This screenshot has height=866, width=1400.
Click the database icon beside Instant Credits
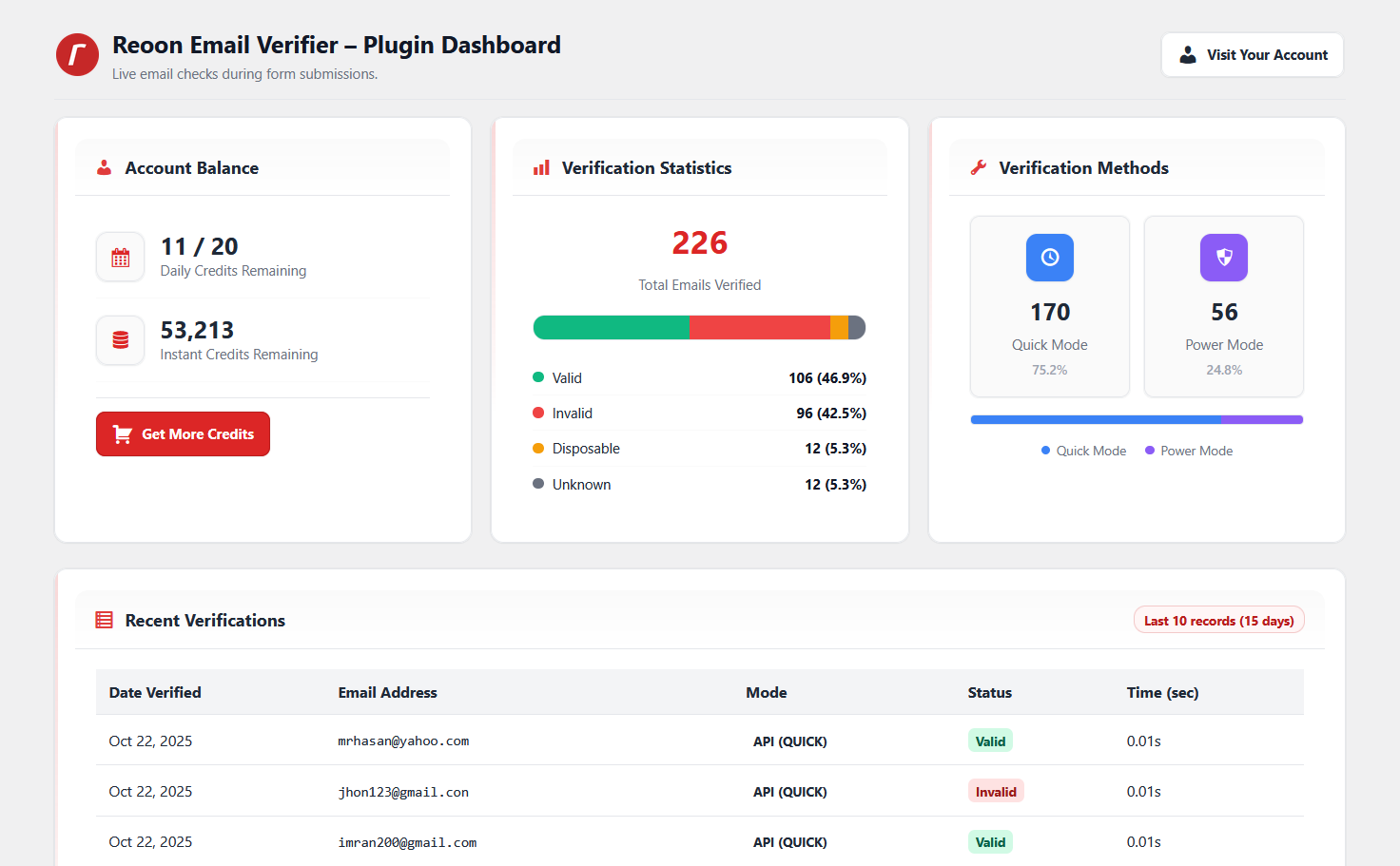[x=121, y=340]
